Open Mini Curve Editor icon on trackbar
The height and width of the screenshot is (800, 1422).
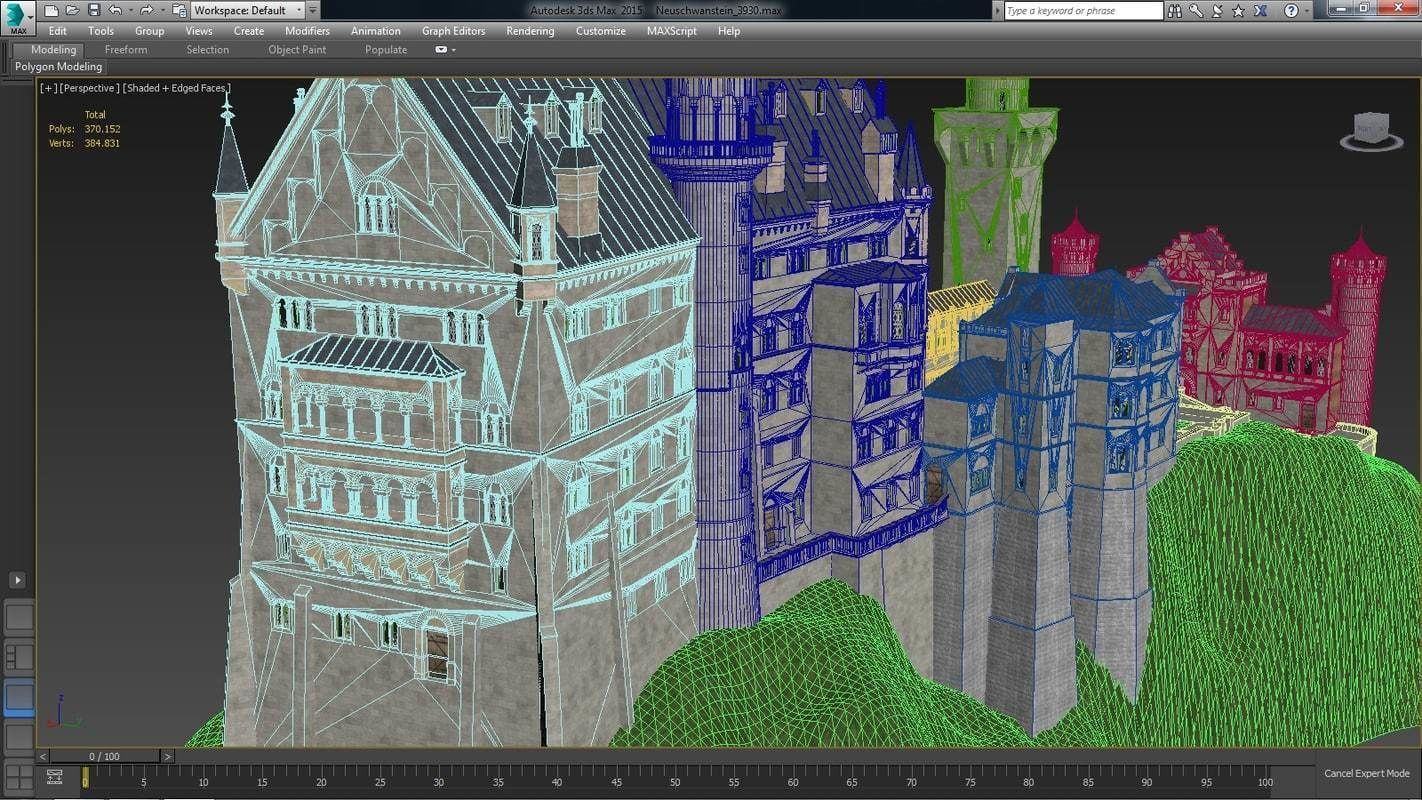click(x=54, y=777)
